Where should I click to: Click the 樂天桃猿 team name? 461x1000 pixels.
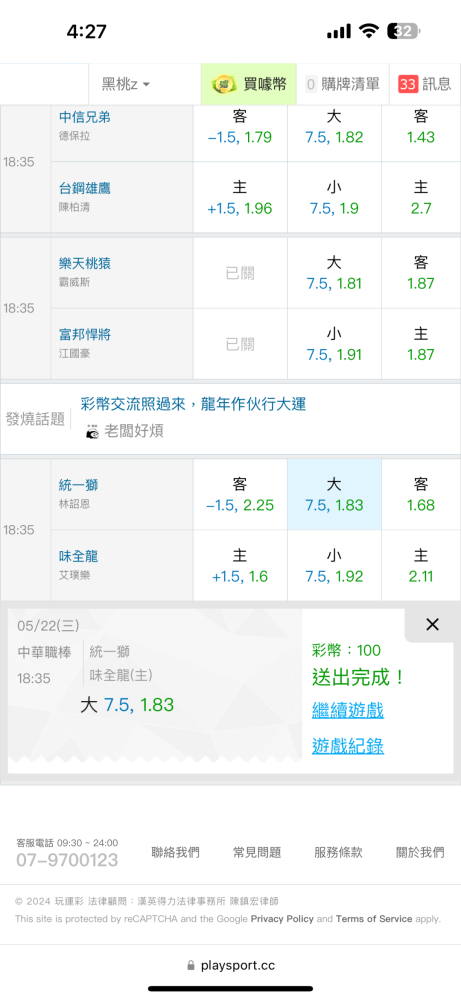coord(85,263)
